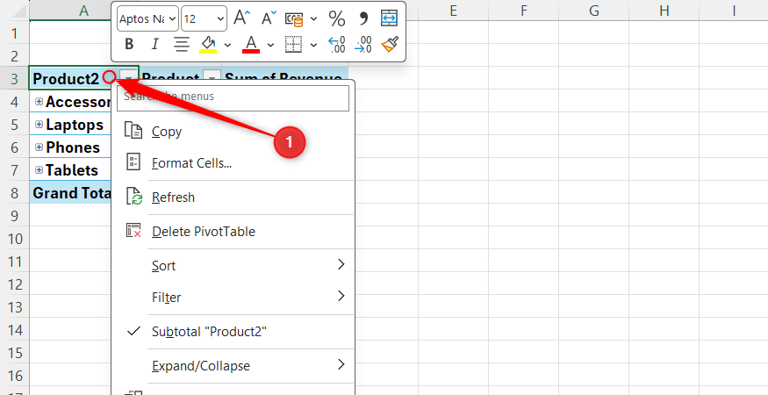The width and height of the screenshot is (768, 395).
Task: Click the Delete PivotTable icon
Action: [x=134, y=231]
